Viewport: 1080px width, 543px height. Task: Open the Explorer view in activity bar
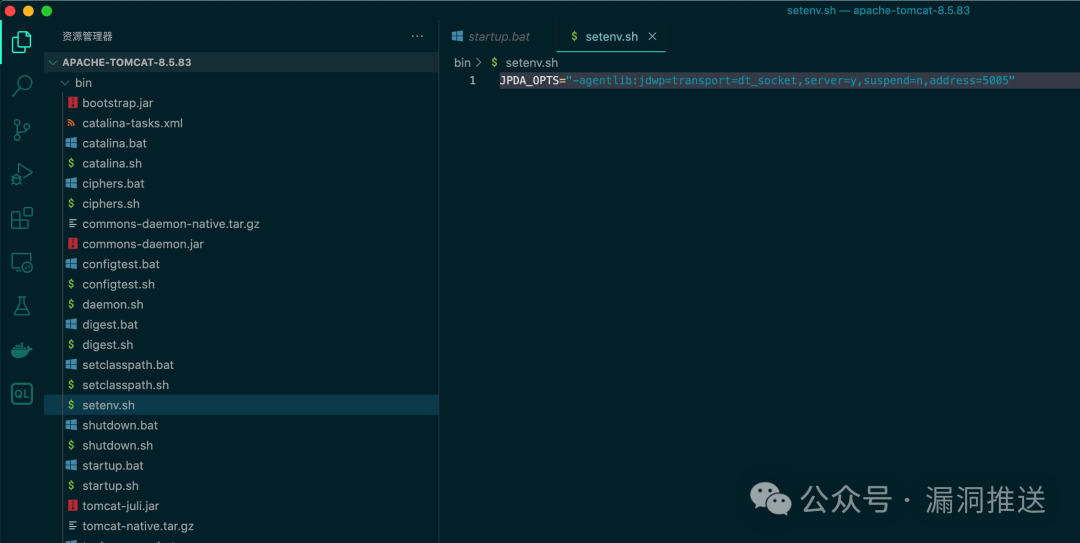(x=21, y=42)
